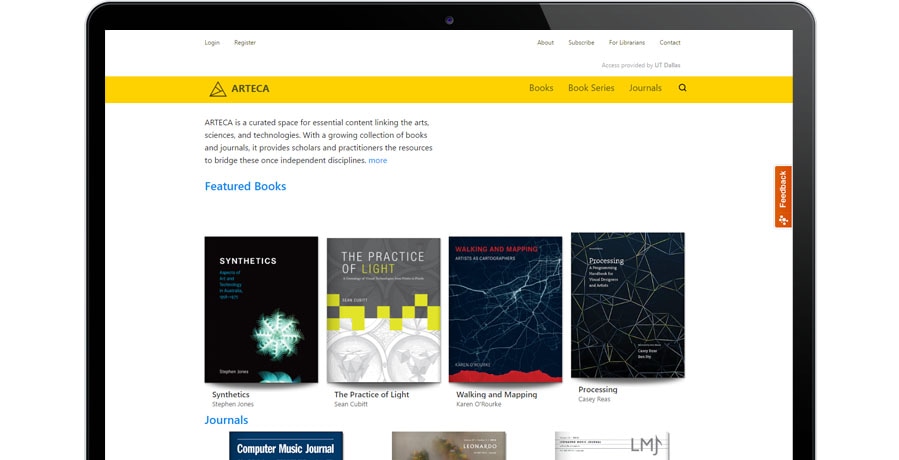The width and height of the screenshot is (899, 460).
Task: Click the ARTECA wordmark in the header
Action: pyautogui.click(x=251, y=89)
